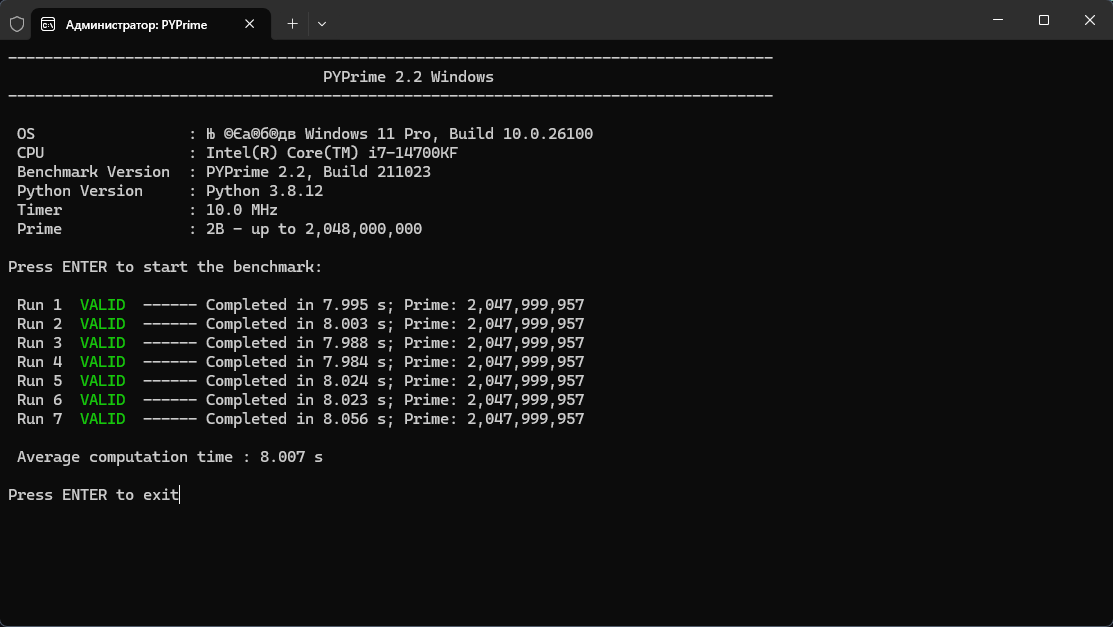
Task: Click the 10.0 MHz timer value
Action: coord(241,209)
